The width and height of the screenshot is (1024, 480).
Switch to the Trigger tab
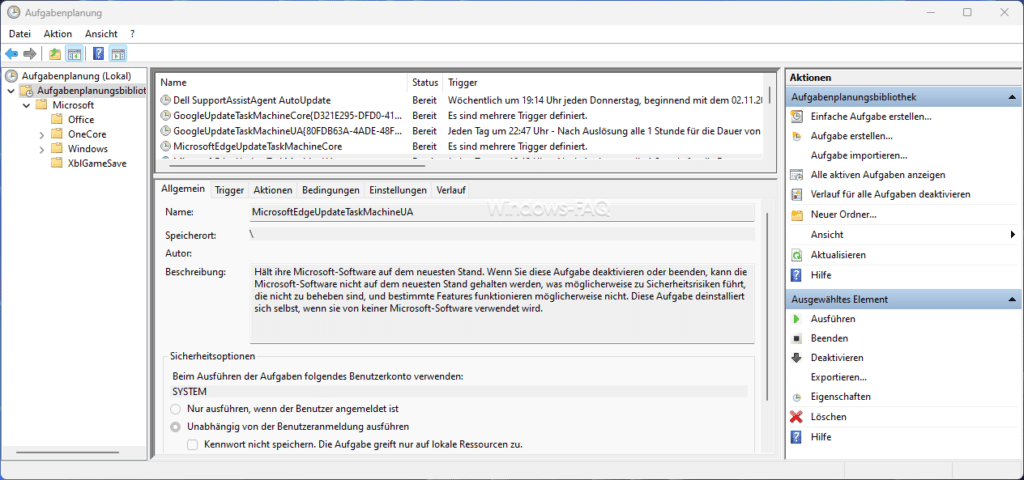point(229,190)
